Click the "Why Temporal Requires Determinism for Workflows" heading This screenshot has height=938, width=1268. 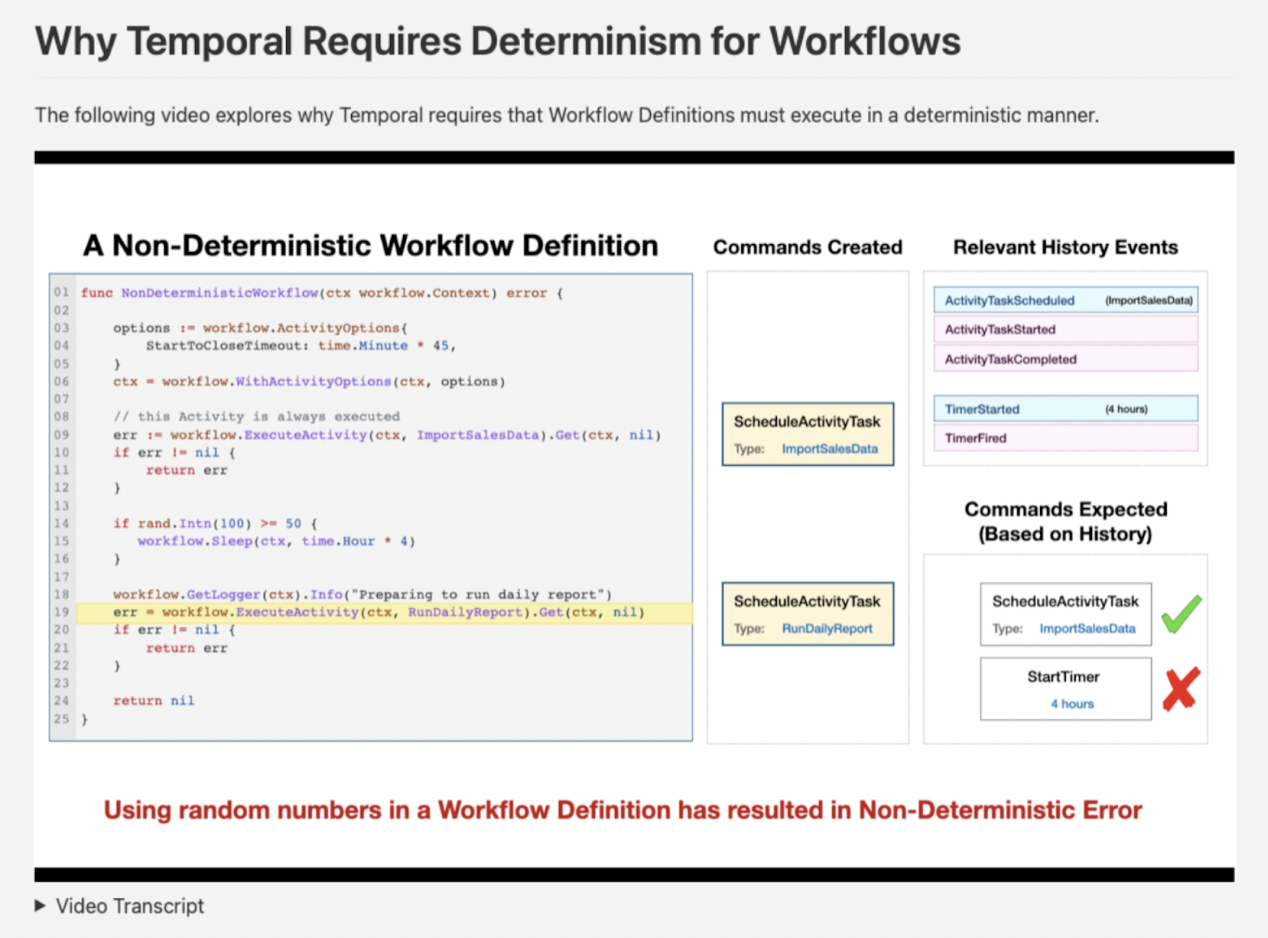pyautogui.click(x=498, y=41)
